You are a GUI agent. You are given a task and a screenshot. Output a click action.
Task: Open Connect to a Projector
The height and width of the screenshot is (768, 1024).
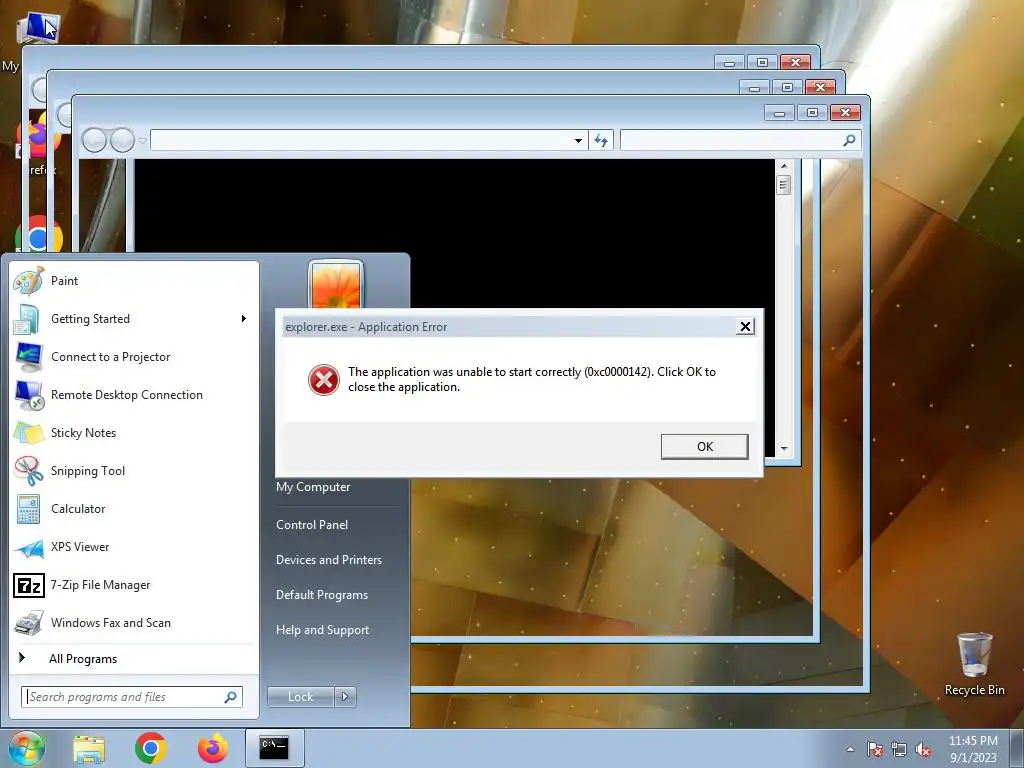pos(134,357)
